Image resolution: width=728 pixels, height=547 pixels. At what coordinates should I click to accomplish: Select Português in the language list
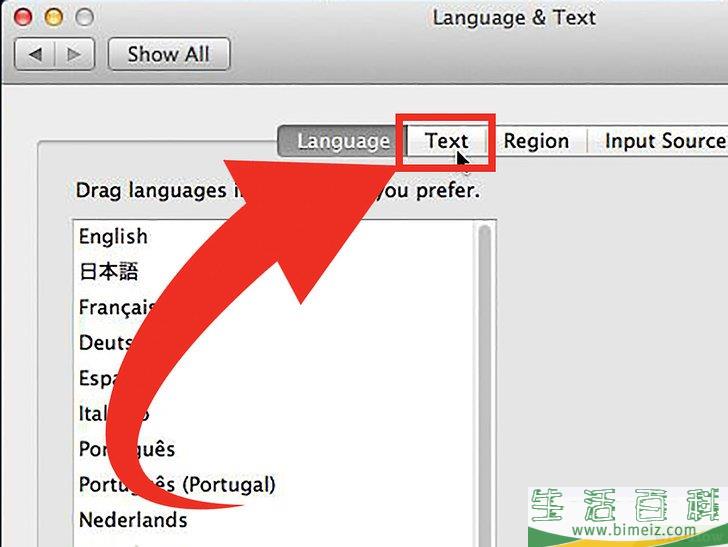(x=274, y=449)
